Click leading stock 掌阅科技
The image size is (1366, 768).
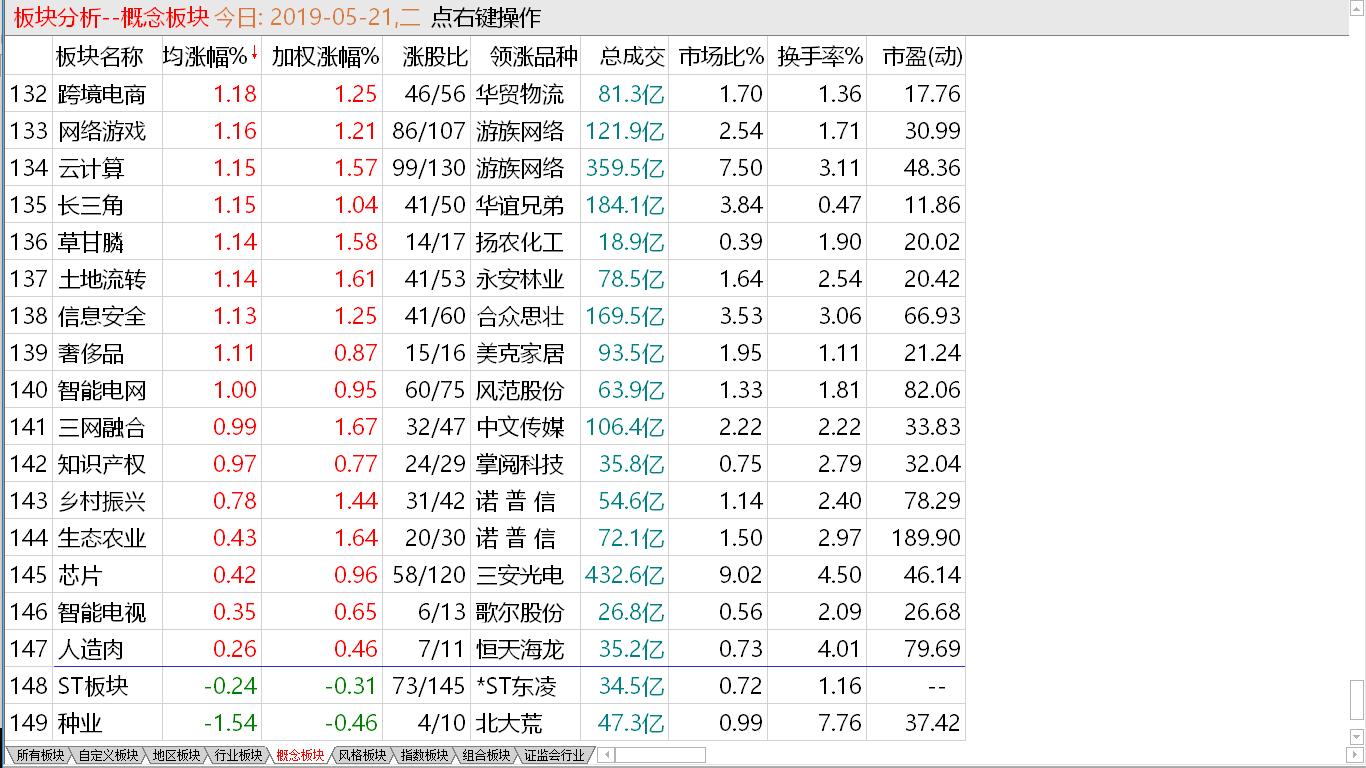coord(520,464)
